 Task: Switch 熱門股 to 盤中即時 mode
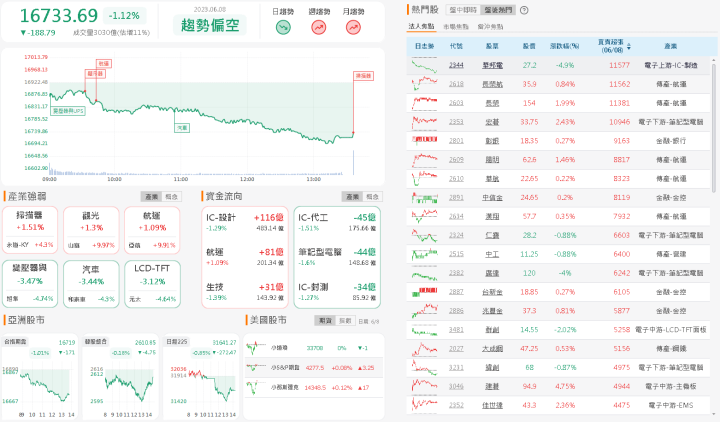pos(463,10)
